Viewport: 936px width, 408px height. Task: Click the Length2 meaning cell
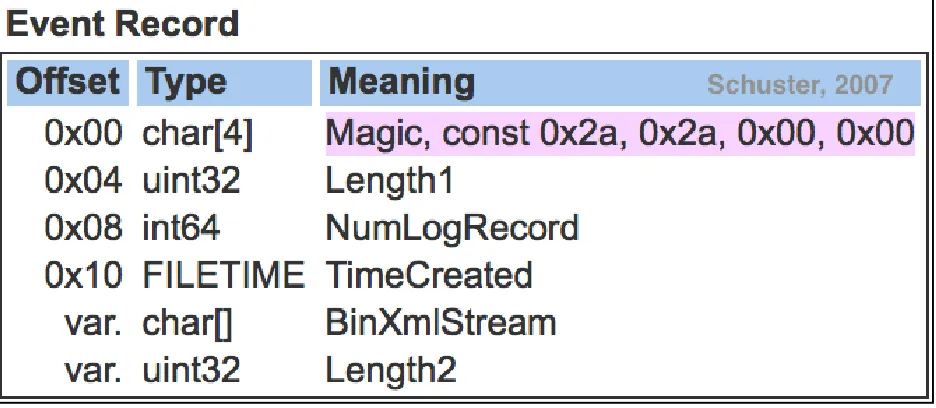(x=391, y=370)
